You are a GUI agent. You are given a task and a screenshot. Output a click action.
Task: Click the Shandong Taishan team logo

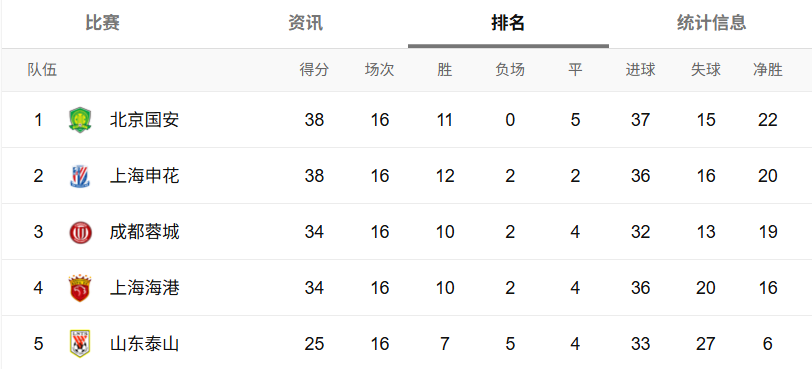tap(80, 344)
